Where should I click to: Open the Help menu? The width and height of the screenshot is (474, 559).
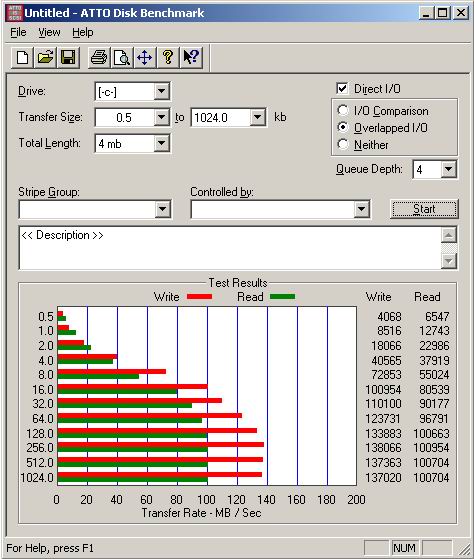click(83, 32)
